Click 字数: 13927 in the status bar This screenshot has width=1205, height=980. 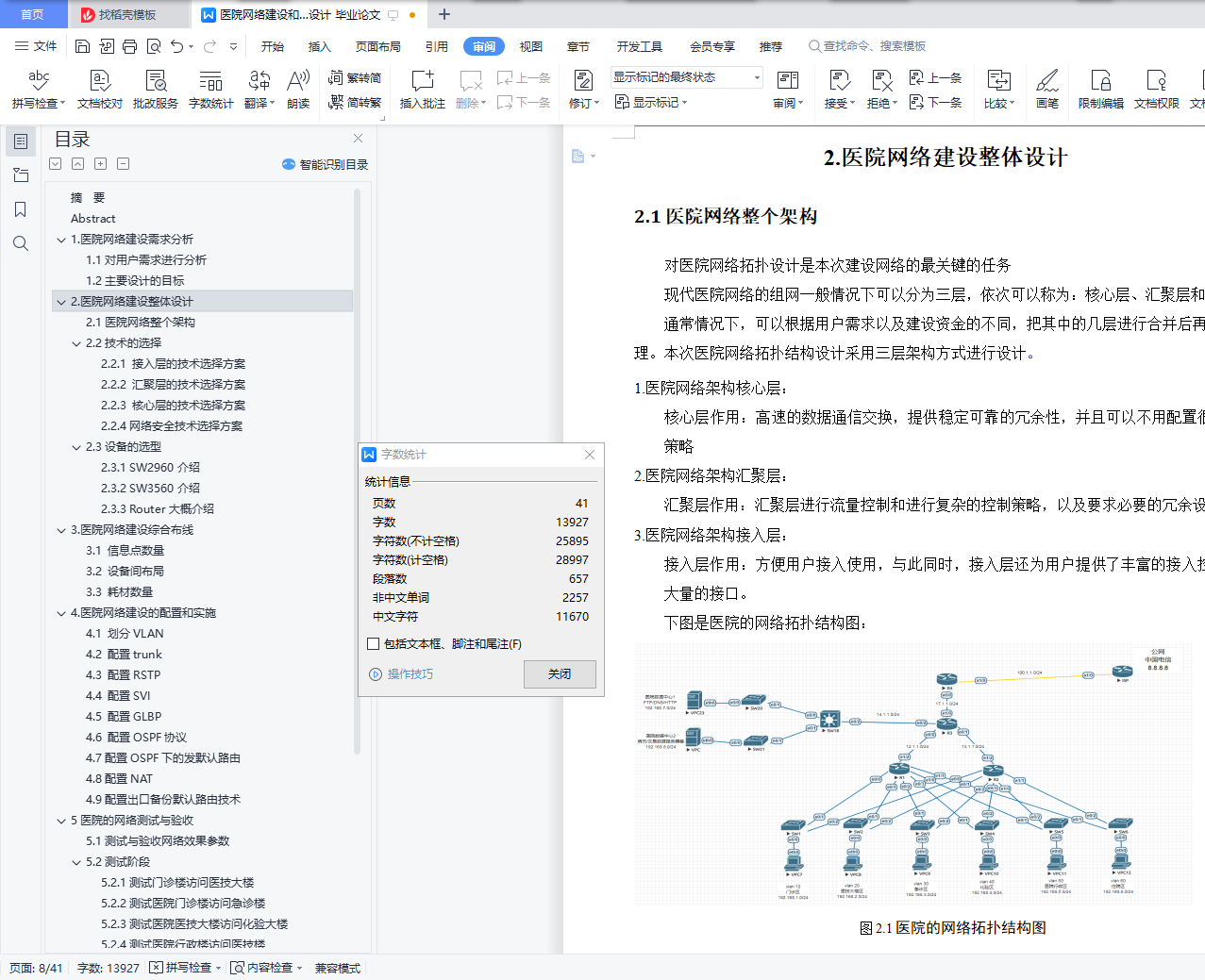pos(108,968)
